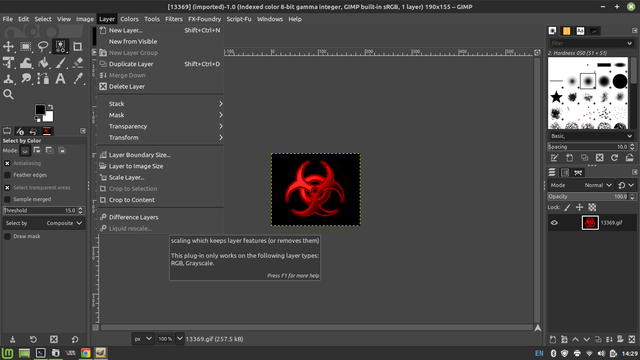Open the Filters menu

pyautogui.click(x=174, y=19)
